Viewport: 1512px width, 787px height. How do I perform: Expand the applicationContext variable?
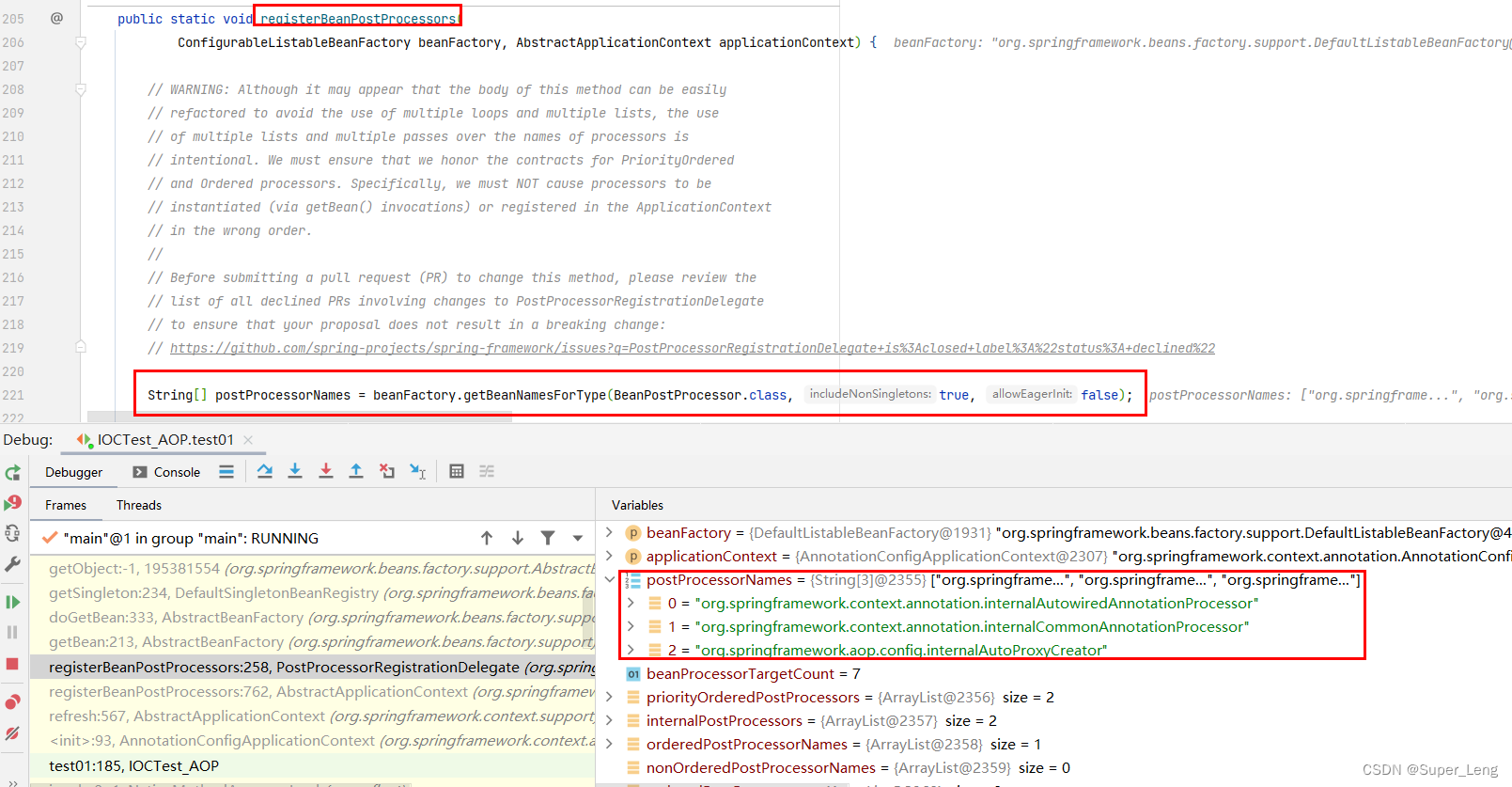pyautogui.click(x=610, y=556)
